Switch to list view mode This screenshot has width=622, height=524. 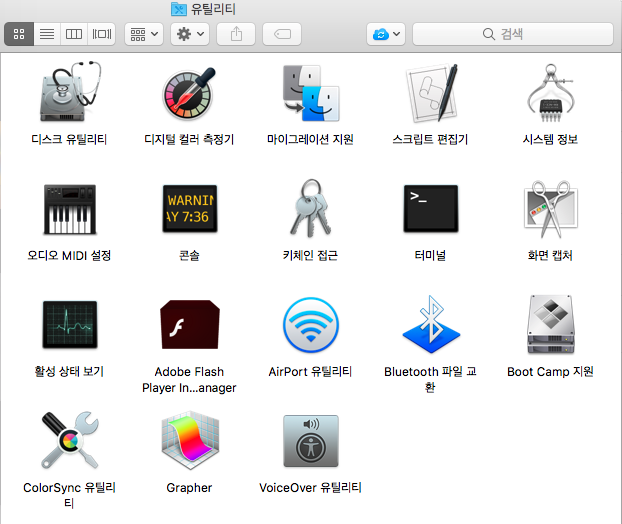pyautogui.click(x=47, y=34)
